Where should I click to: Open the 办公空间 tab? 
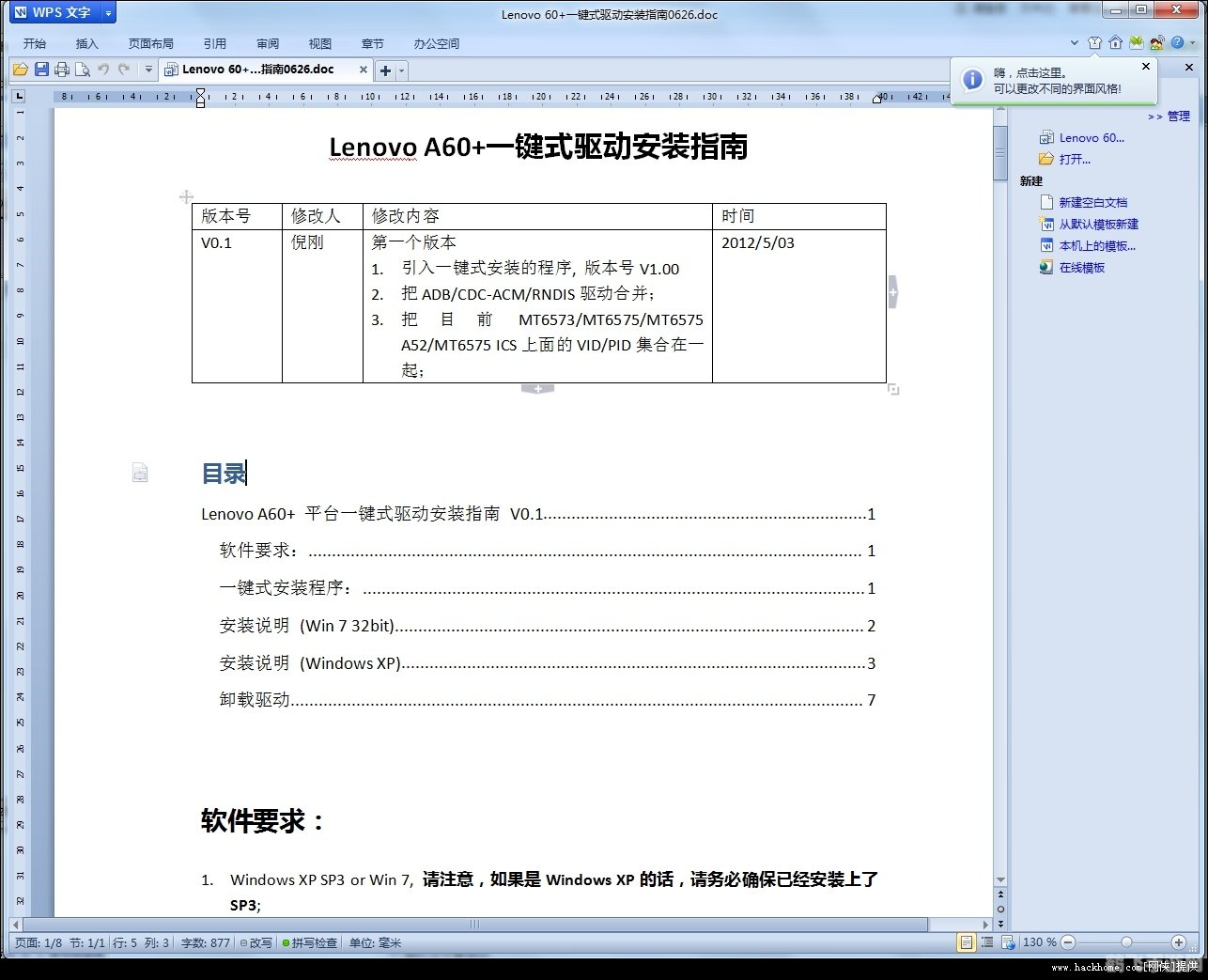(x=437, y=43)
